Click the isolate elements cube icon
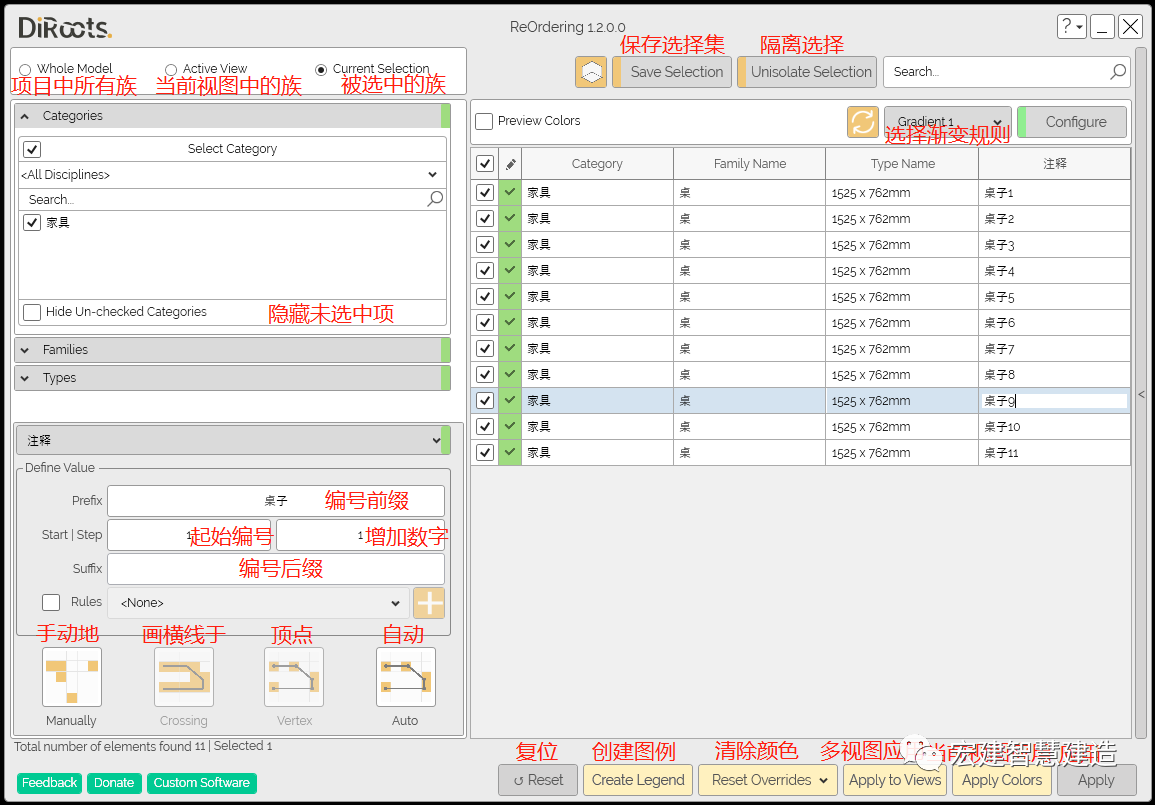The width and height of the screenshot is (1155, 805). 591,72
